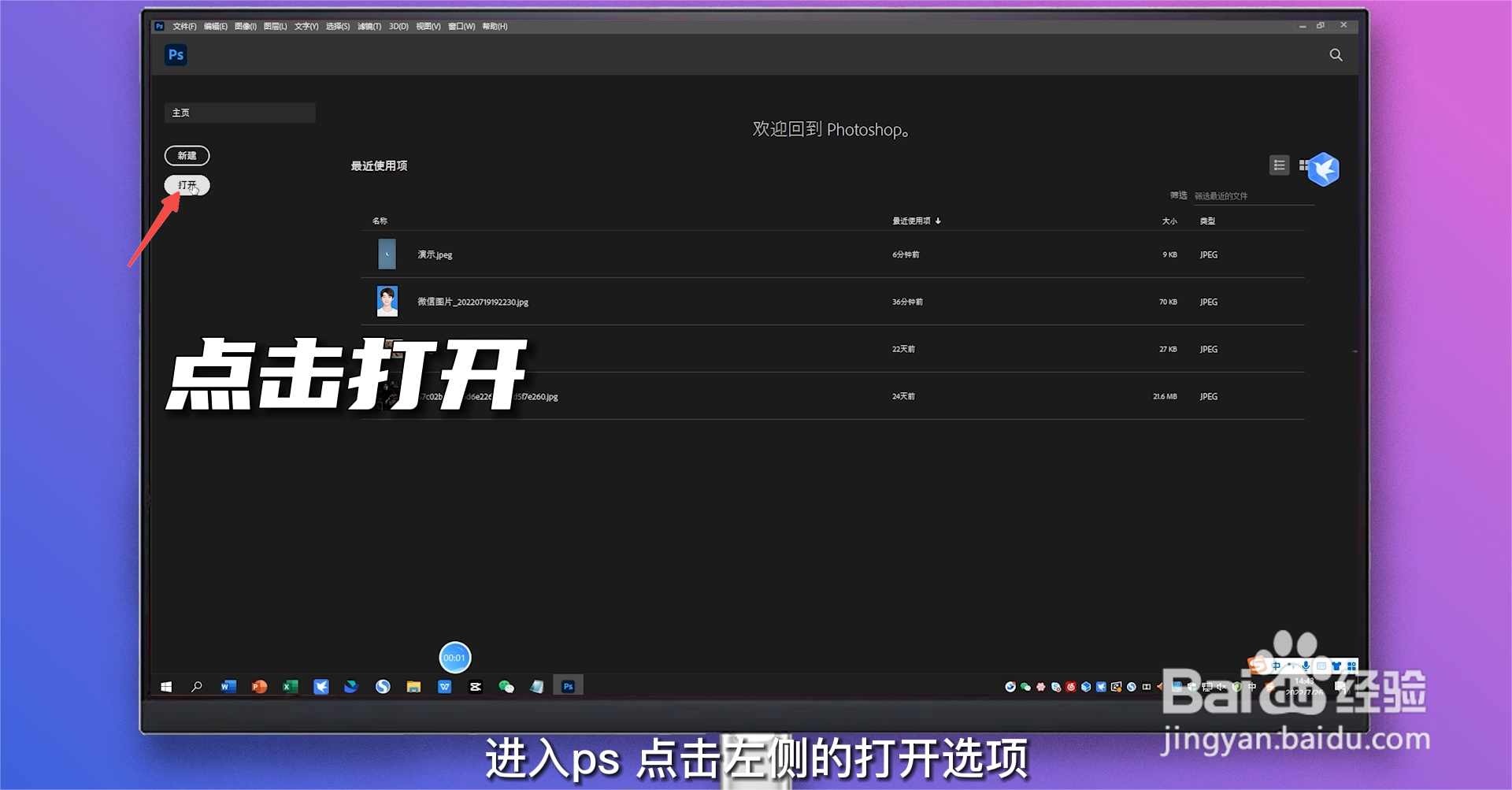The width and height of the screenshot is (1512, 790).
Task: Sort recent files by 大小 column
Action: tap(1169, 221)
